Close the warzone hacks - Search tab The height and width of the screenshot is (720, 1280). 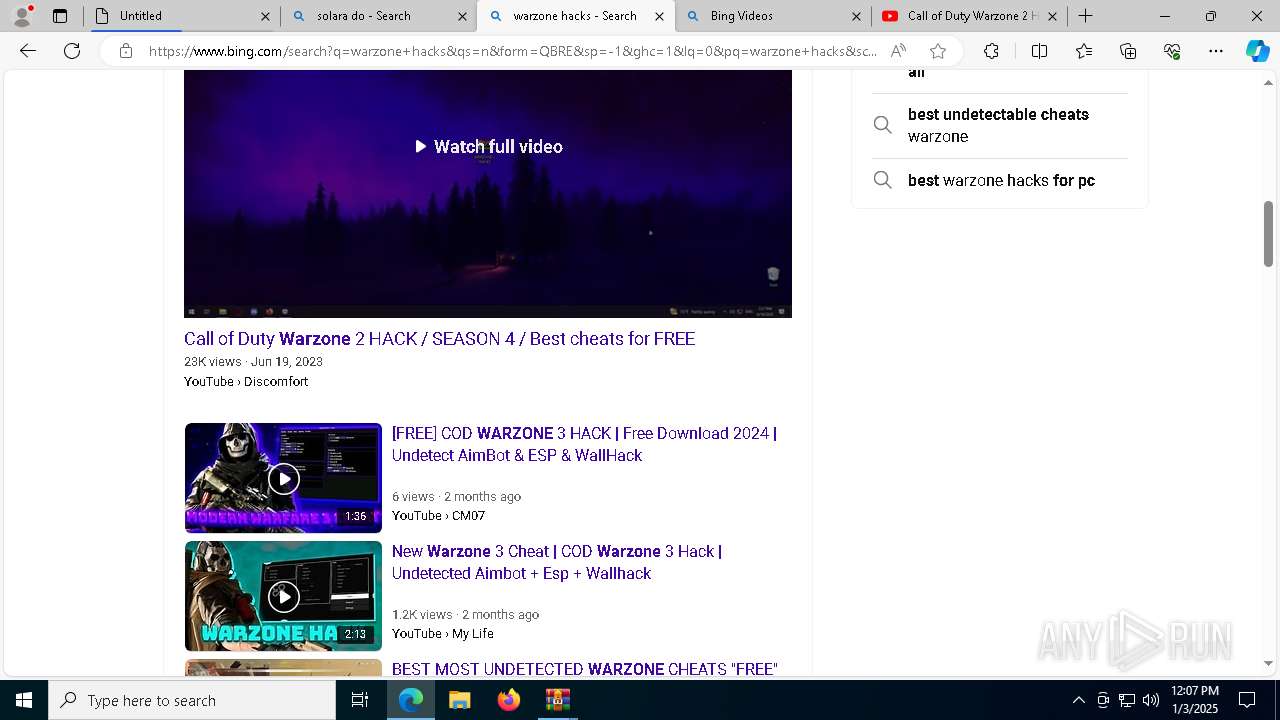pyautogui.click(x=659, y=16)
